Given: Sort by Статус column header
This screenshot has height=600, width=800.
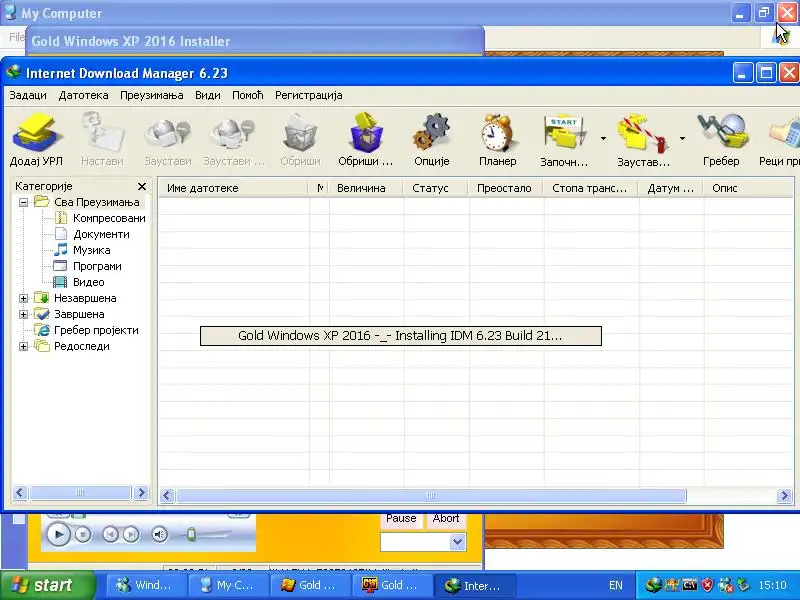Looking at the screenshot, I should 435,188.
